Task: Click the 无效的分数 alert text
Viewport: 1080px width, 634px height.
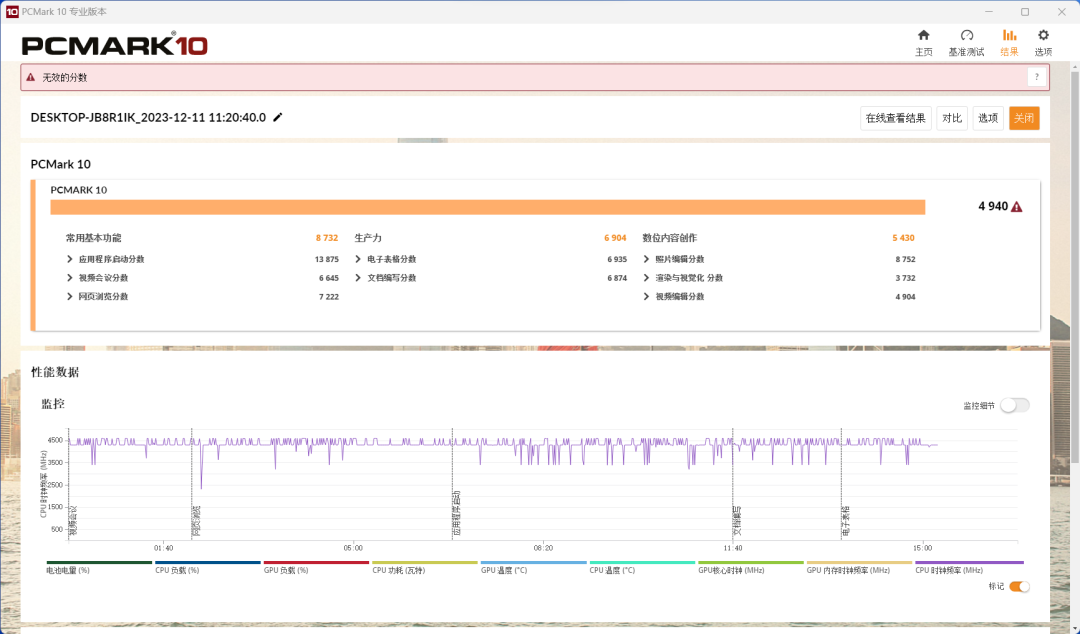Action: tap(65, 77)
